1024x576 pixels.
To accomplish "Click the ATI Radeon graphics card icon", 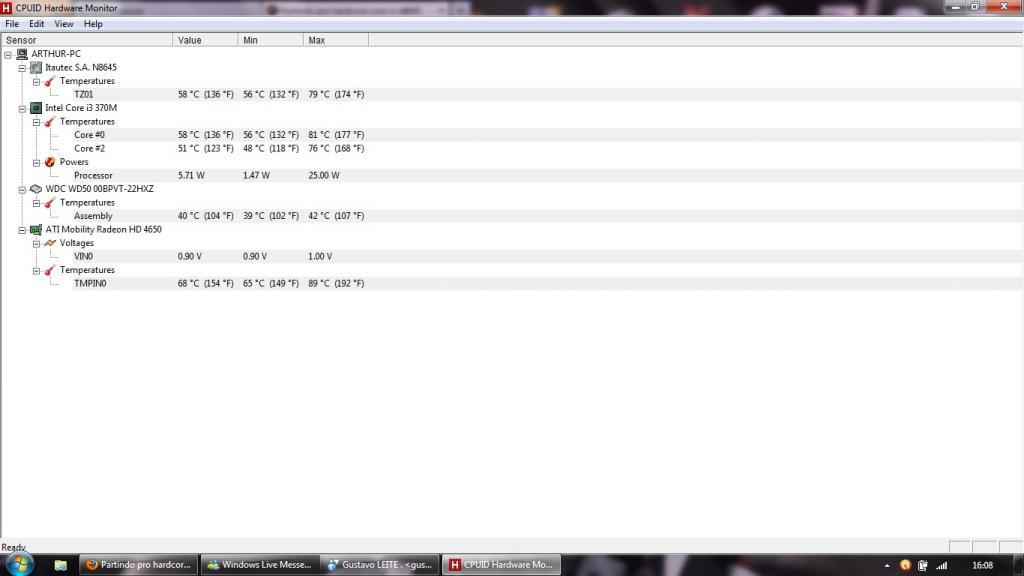I will tap(36, 229).
